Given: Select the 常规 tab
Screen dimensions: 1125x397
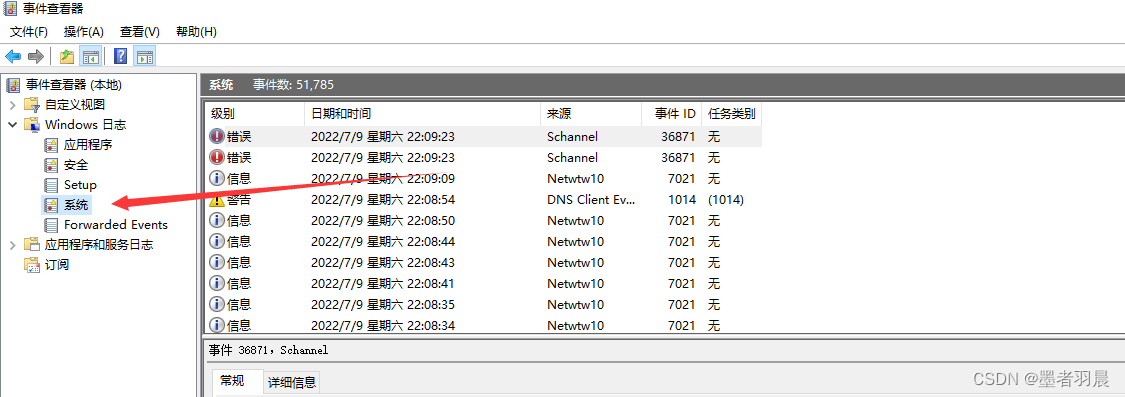Looking at the screenshot, I should tap(232, 381).
